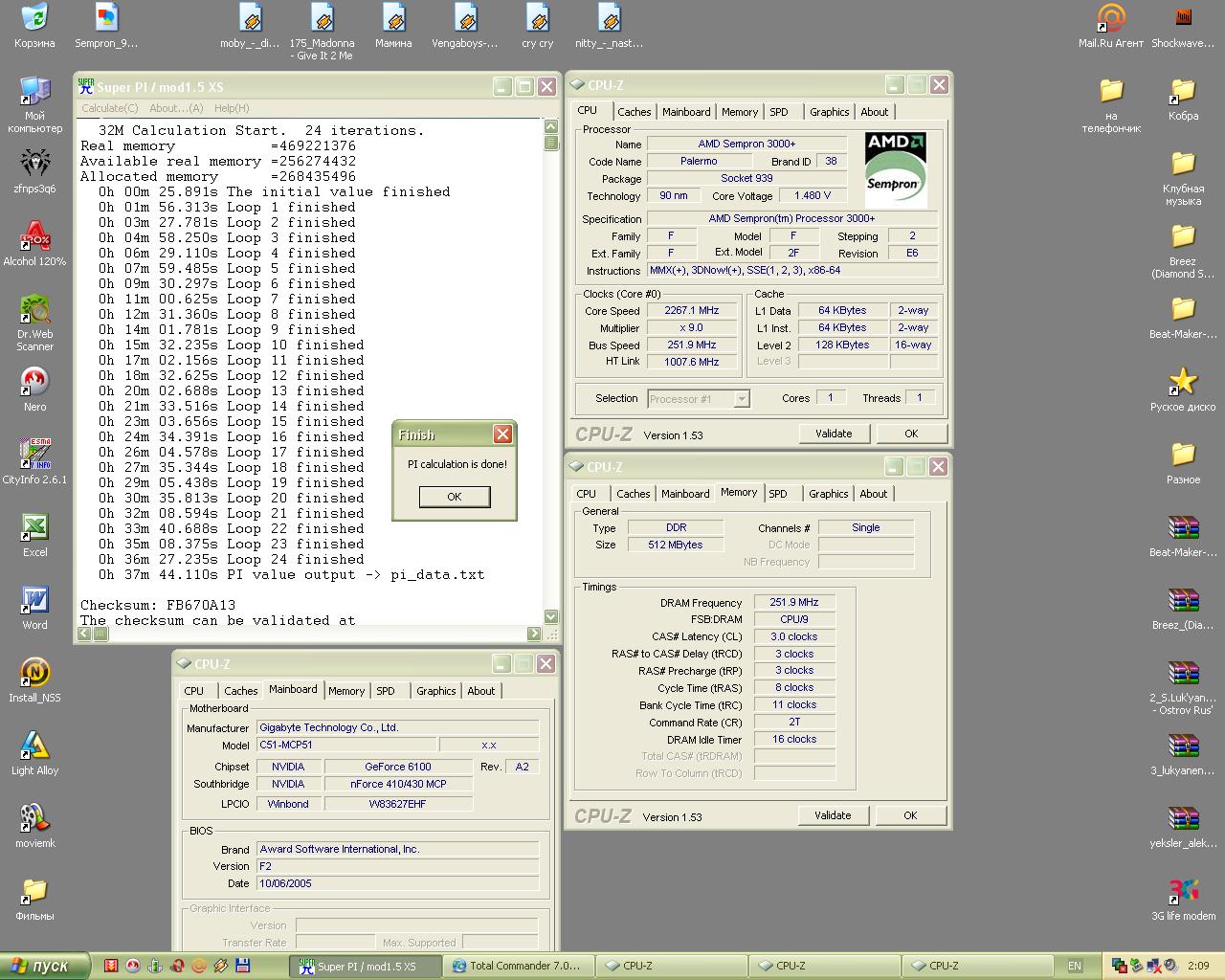Click OK in the CPU tab CPU-Z window
1225x980 pixels.
click(x=911, y=434)
